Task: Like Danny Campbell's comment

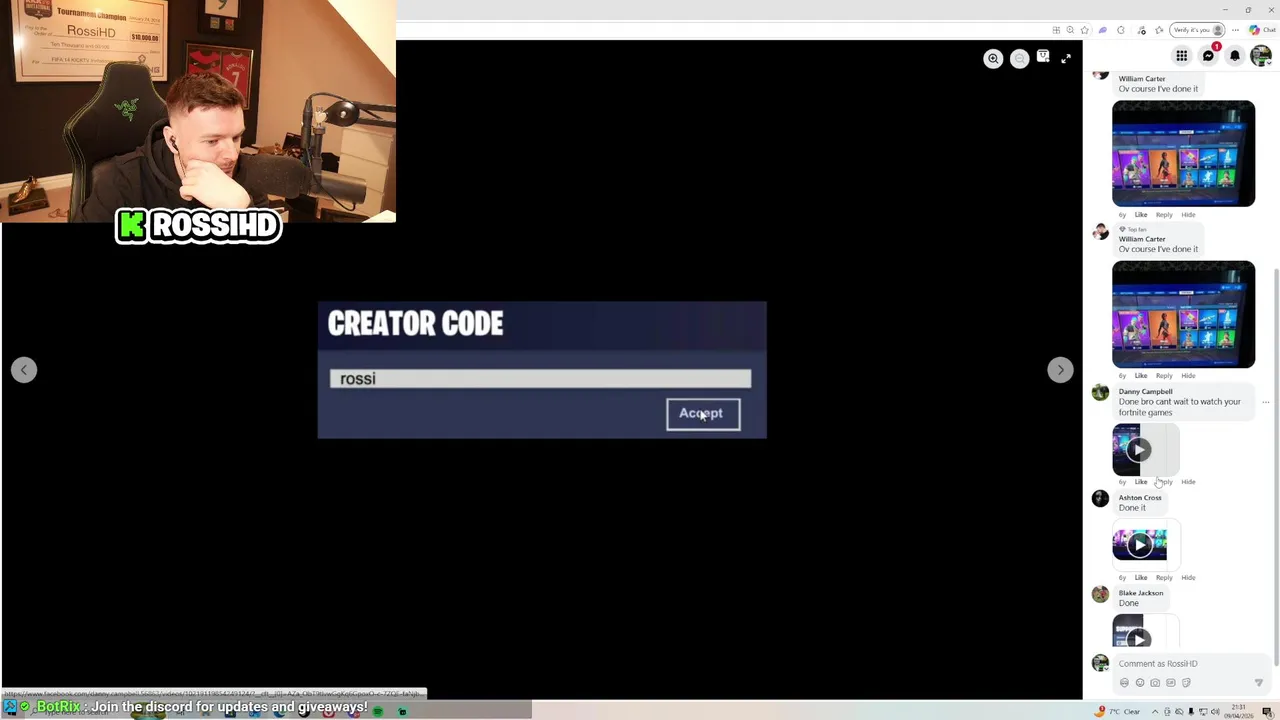Action: (1141, 482)
